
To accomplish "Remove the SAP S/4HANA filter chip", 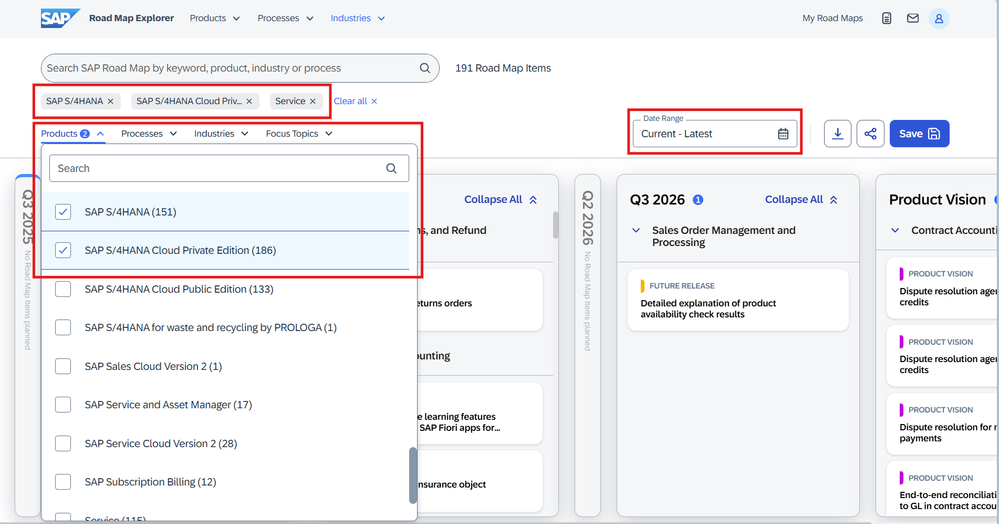I will coord(110,101).
